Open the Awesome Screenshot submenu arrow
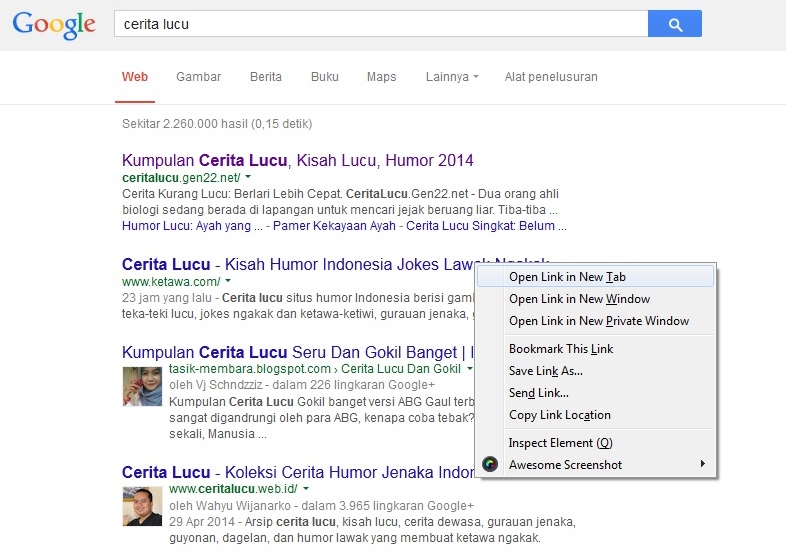 click(703, 464)
